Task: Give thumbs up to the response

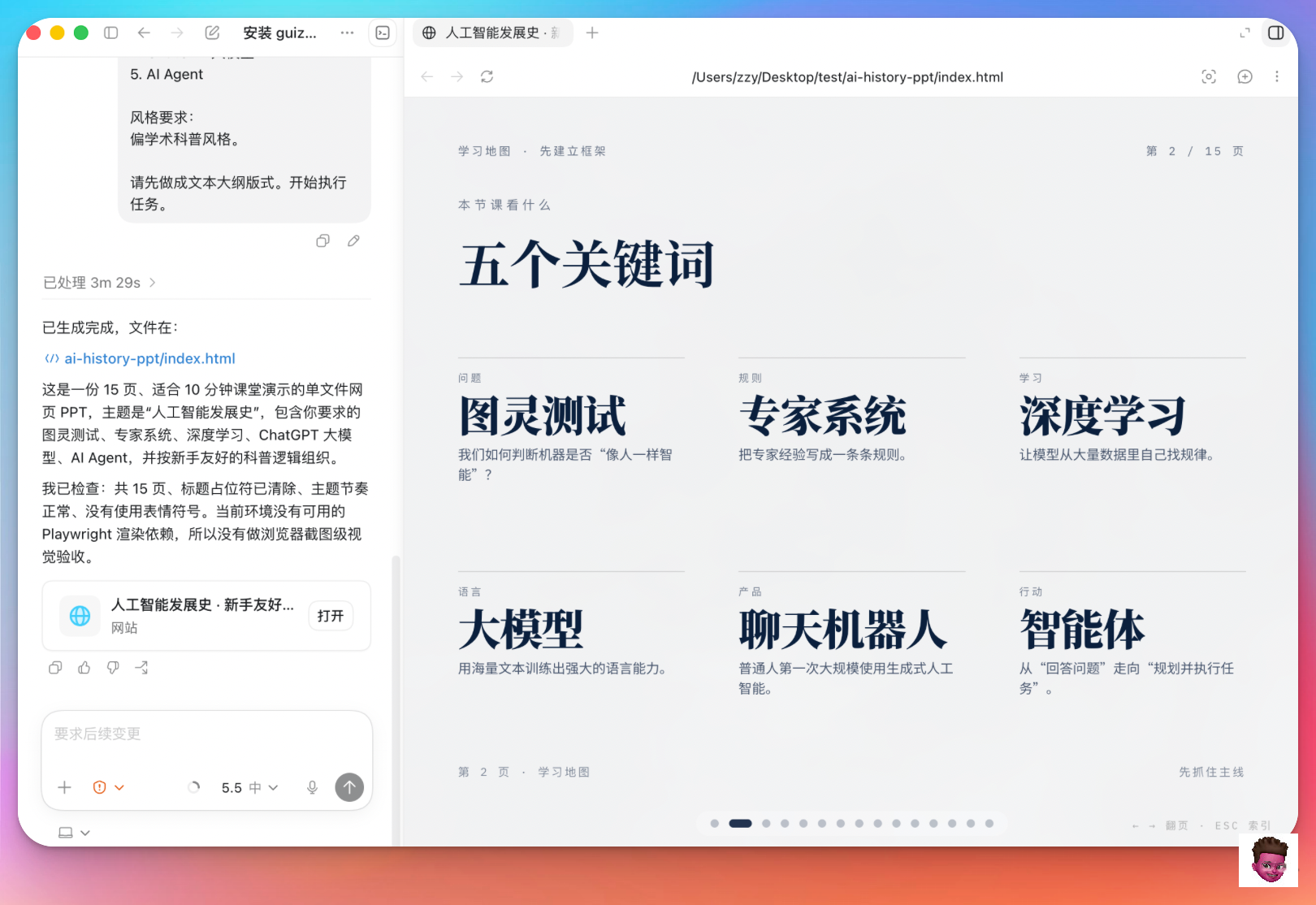Action: point(84,668)
